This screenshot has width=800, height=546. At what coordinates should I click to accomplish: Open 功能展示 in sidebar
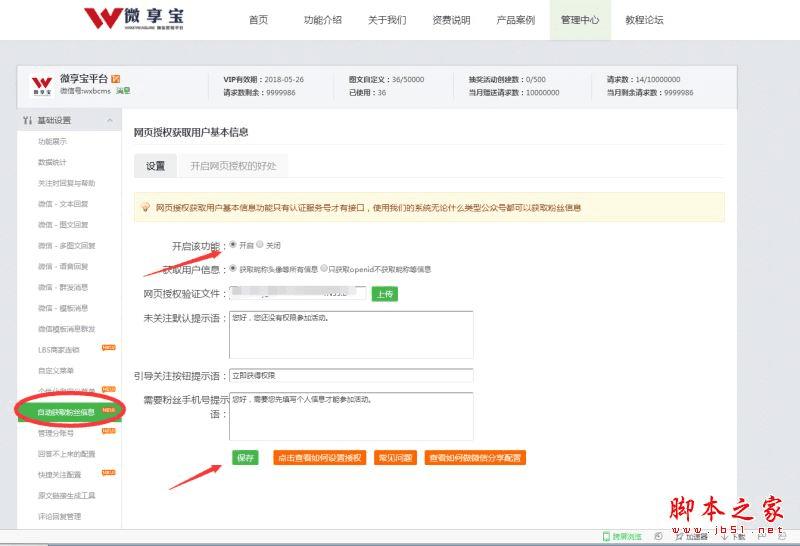point(52,141)
